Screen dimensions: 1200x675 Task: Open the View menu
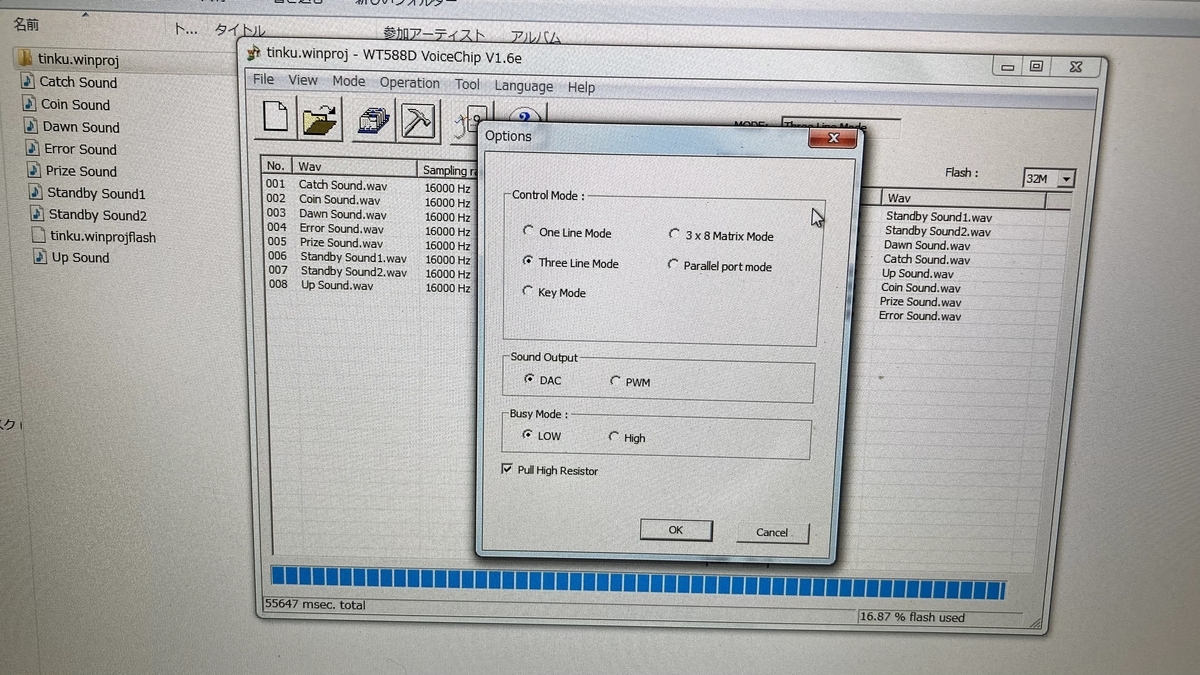tap(303, 80)
